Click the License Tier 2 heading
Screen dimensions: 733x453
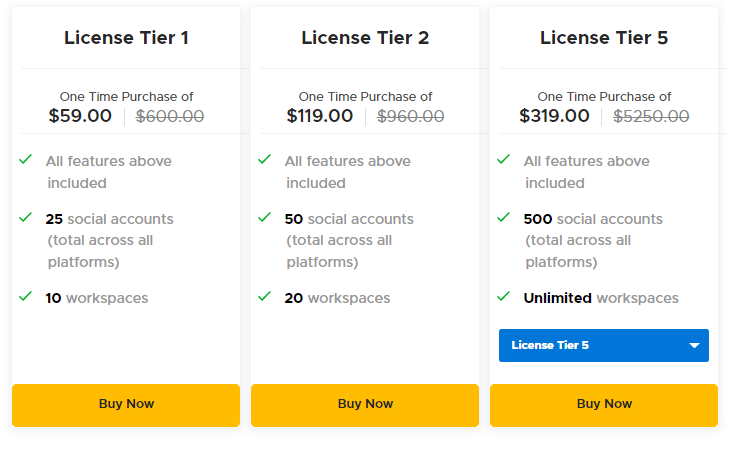(365, 38)
